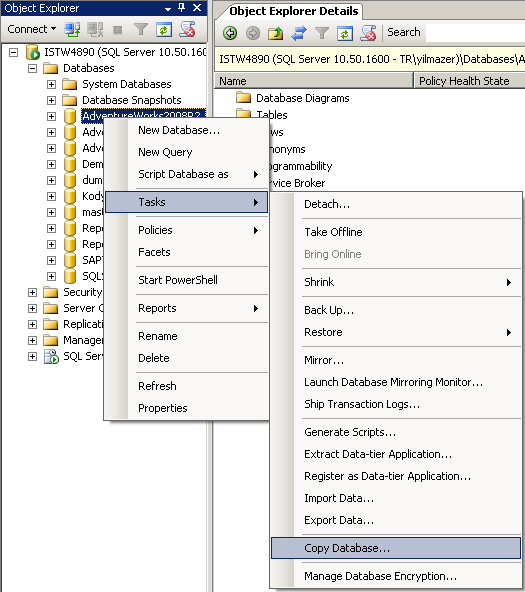Sort by the Name column header
This screenshot has height=592, width=525.
[x=314, y=81]
